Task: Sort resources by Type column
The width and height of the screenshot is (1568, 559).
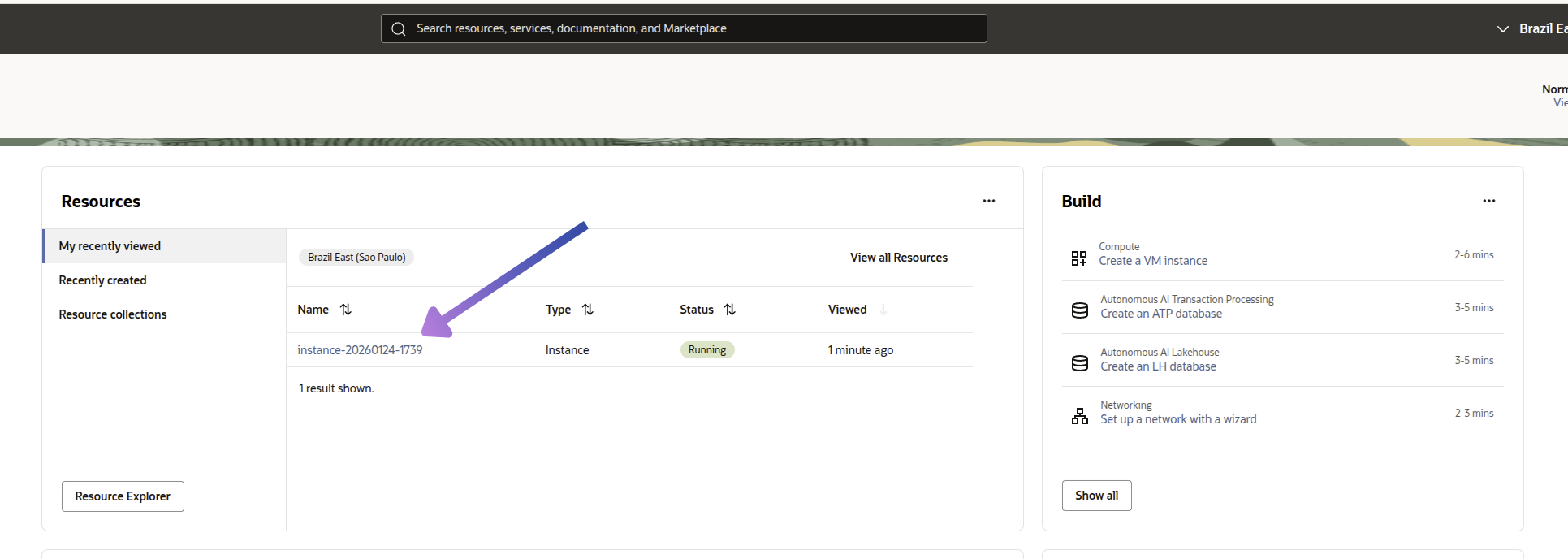Action: pyautogui.click(x=588, y=310)
